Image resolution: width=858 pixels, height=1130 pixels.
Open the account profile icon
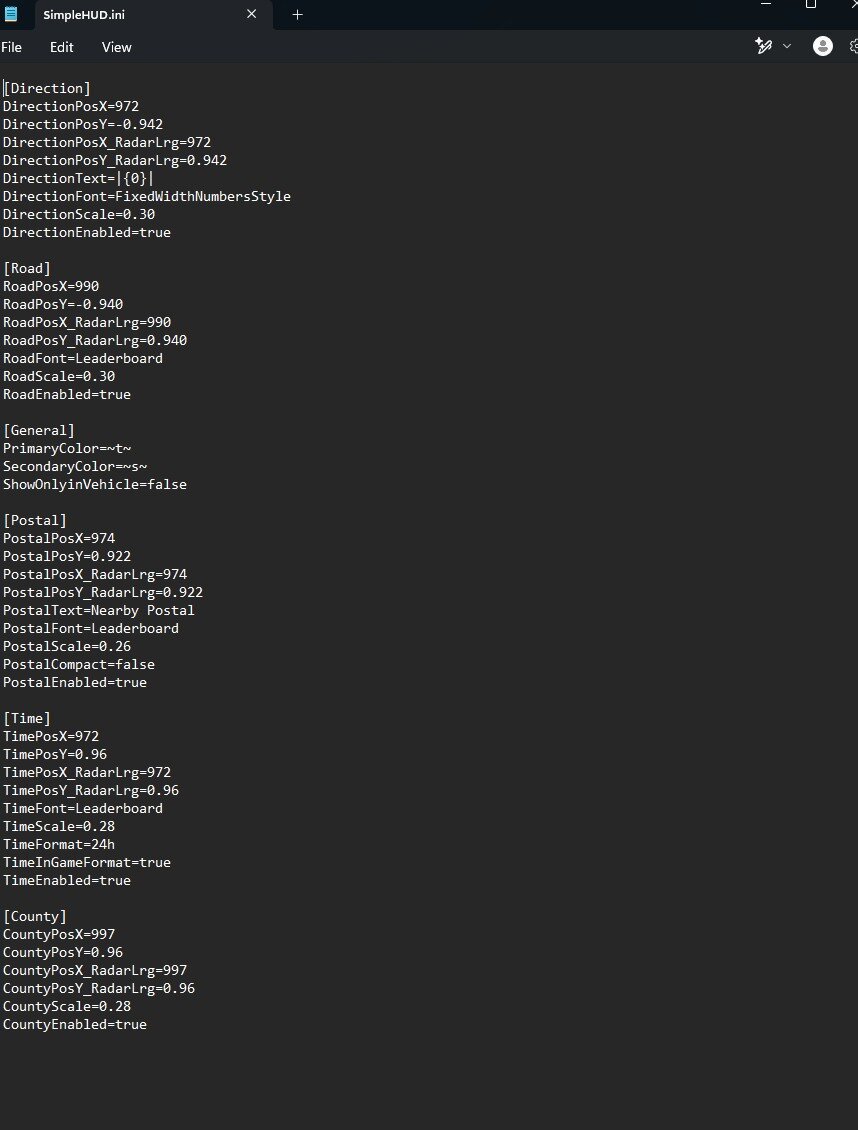click(x=823, y=46)
